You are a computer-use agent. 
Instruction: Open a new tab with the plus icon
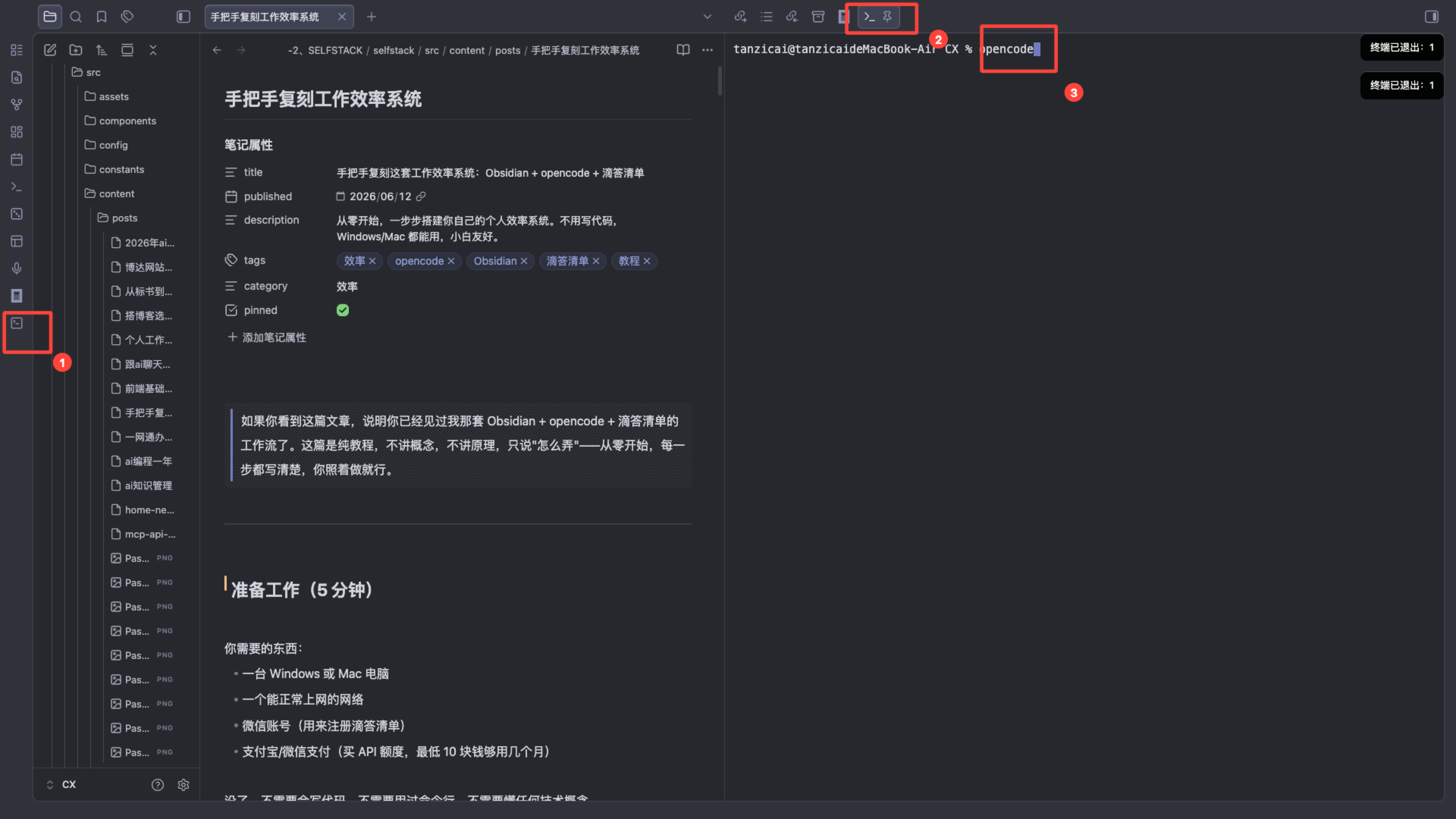click(x=371, y=16)
